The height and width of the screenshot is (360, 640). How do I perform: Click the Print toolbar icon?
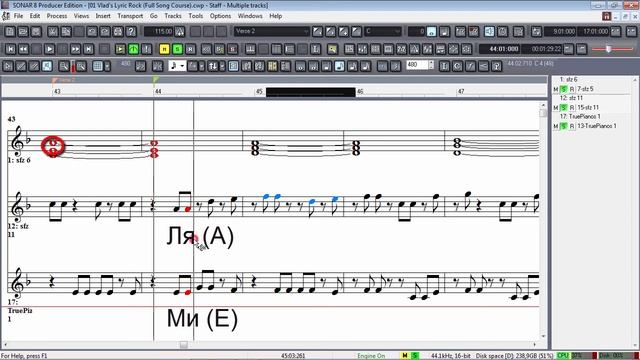point(118,31)
